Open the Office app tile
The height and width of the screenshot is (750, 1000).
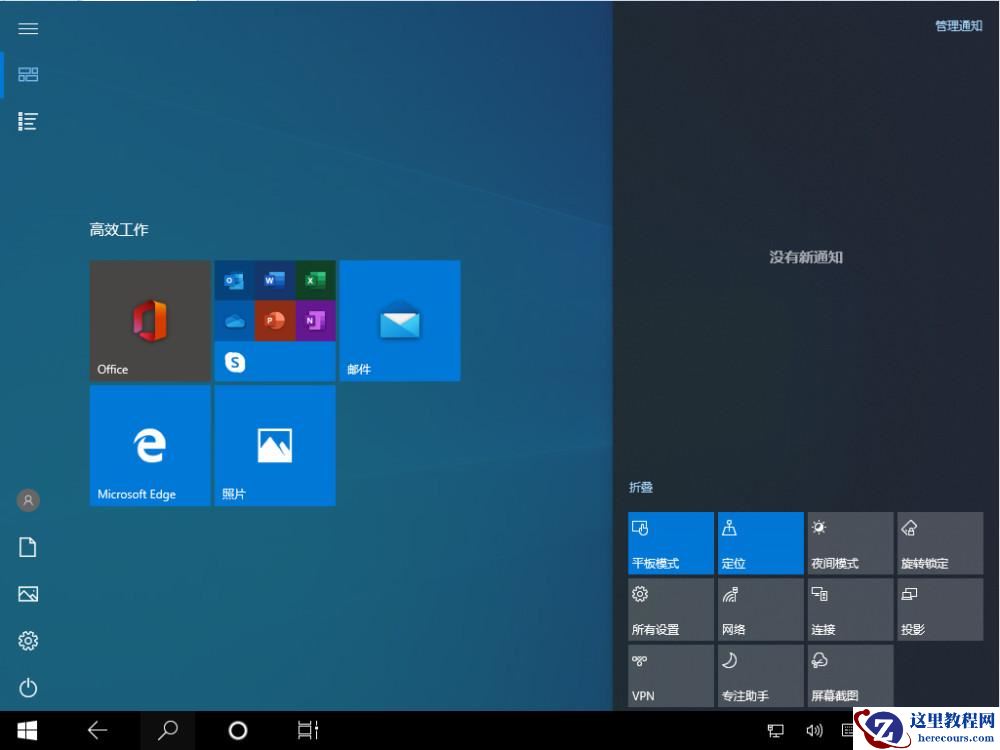(150, 320)
